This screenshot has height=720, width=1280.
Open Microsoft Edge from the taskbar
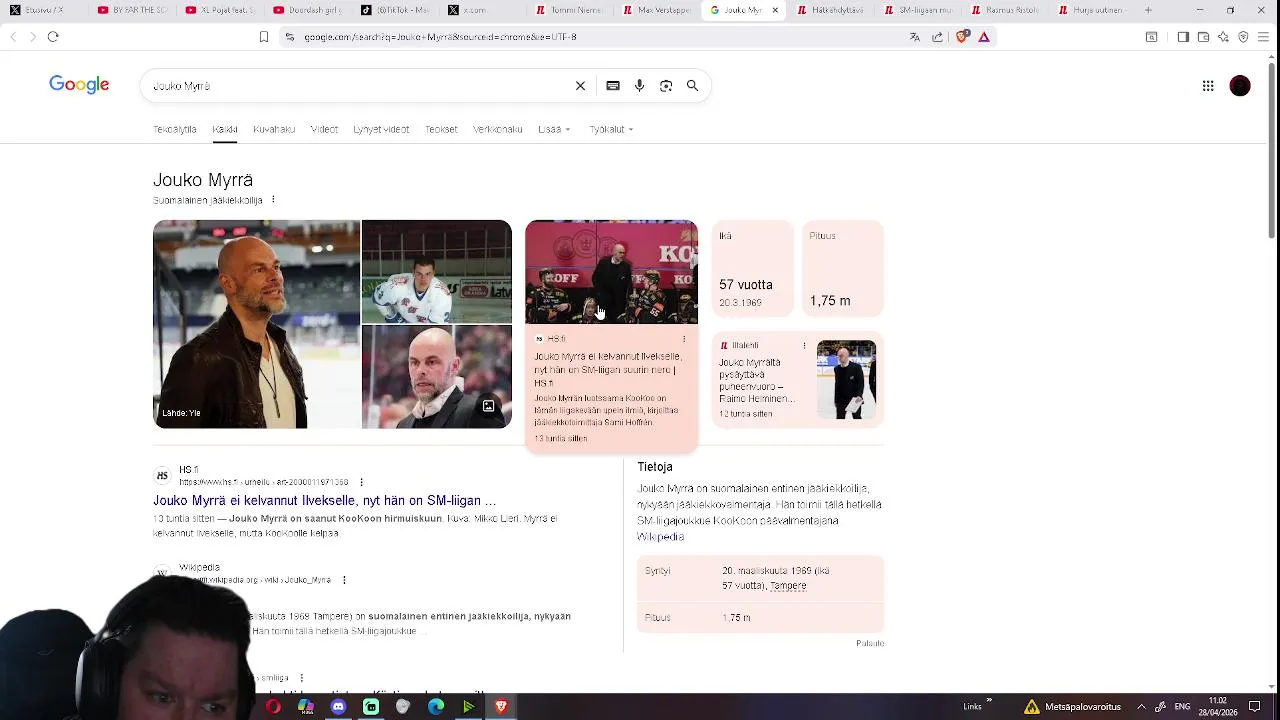click(x=436, y=707)
